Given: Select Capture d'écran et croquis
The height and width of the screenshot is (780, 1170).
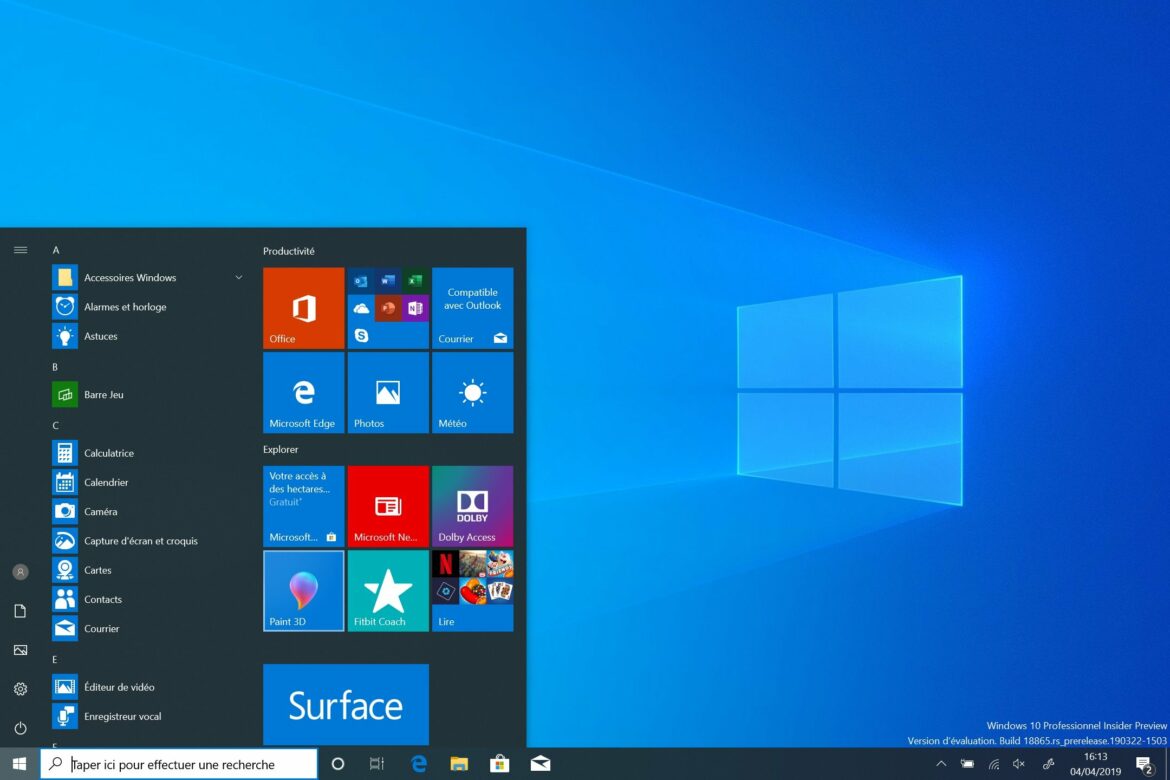Looking at the screenshot, I should (x=140, y=541).
